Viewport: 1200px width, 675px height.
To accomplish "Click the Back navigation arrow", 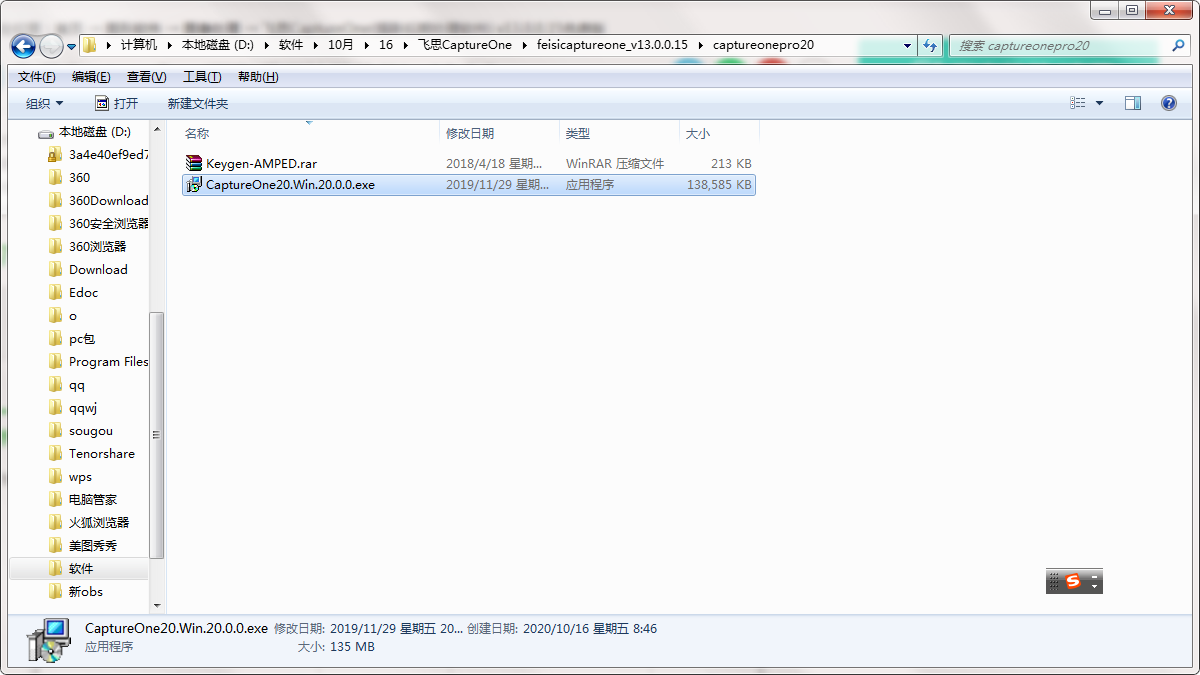I will 23,46.
